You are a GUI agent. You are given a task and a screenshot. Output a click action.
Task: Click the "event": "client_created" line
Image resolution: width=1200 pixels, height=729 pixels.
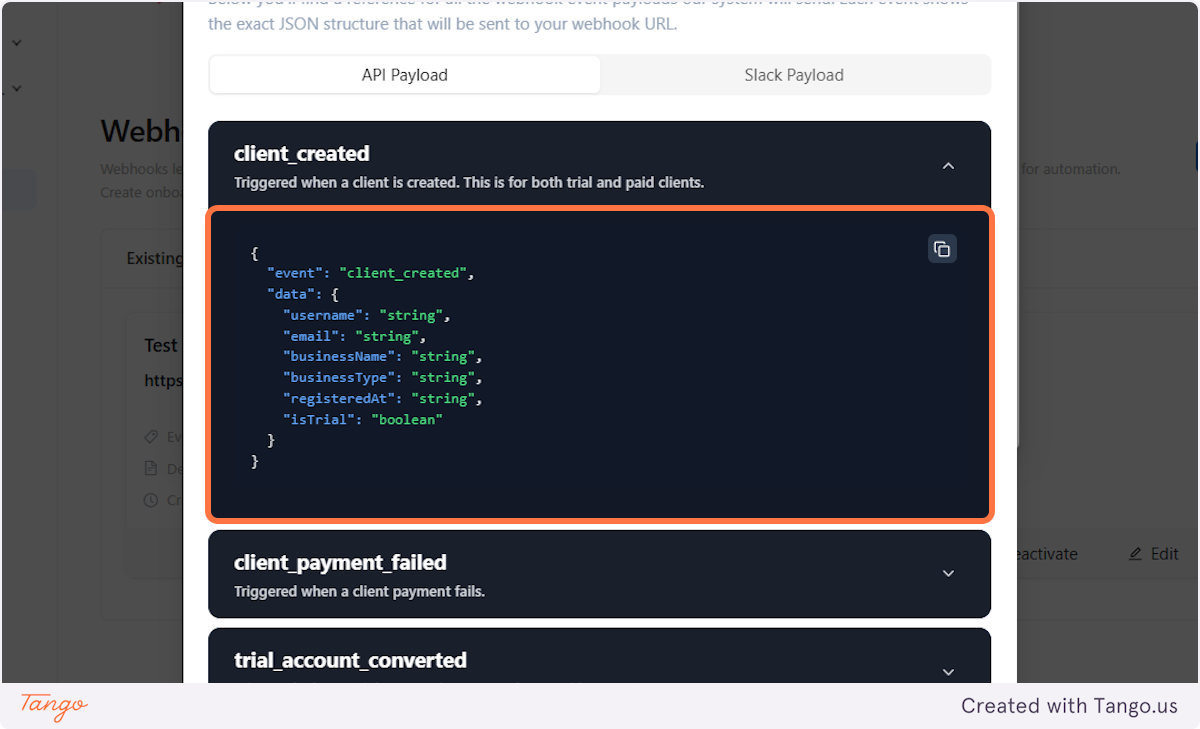coord(370,273)
